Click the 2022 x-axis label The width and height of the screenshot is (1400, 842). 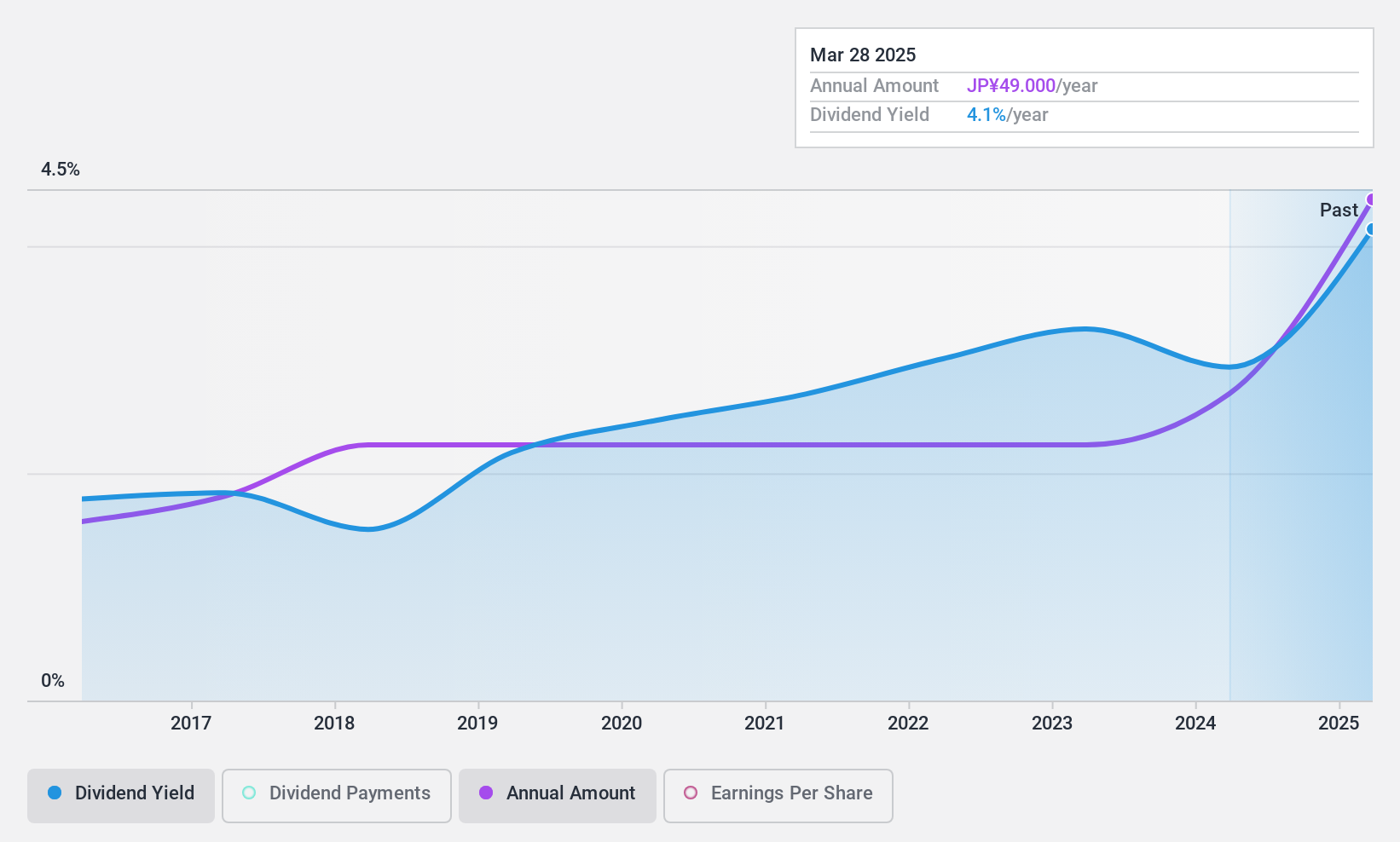tap(908, 724)
